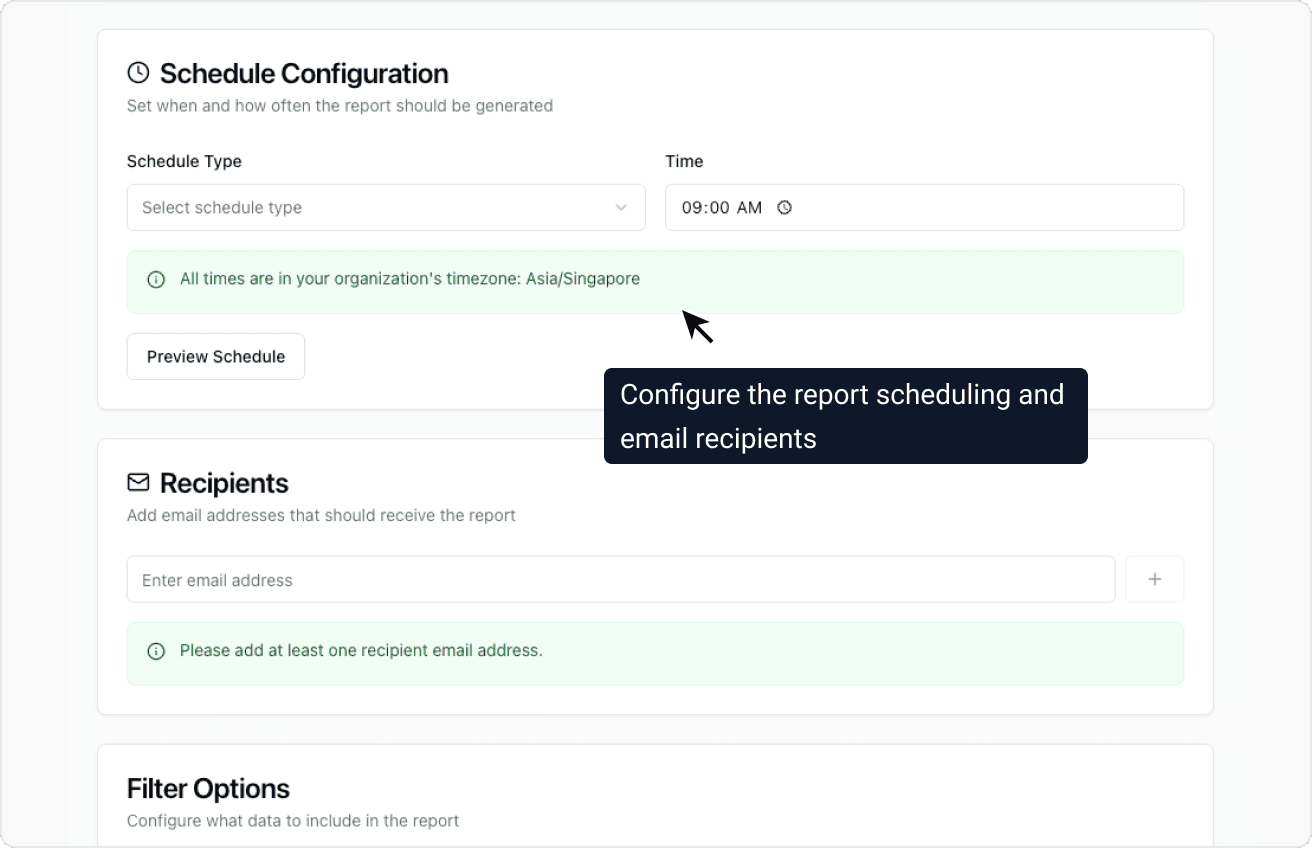Click the 09:00 AM time value to edit
Screen dimensions: 1312x848
pos(722,207)
